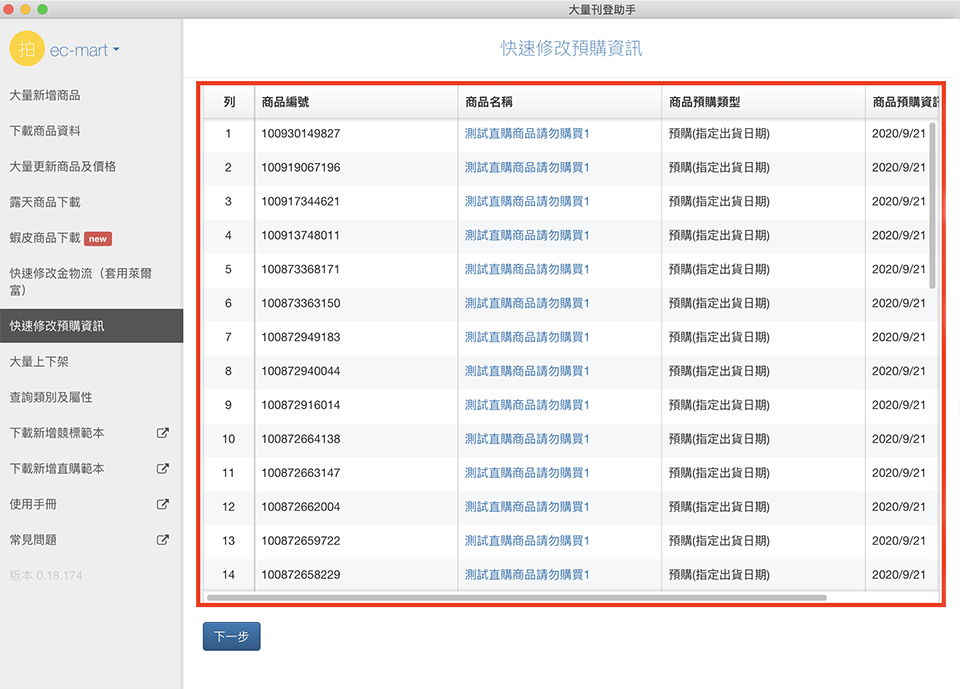
Task: Go to 下載商品資料 menu item
Action: coord(45,131)
